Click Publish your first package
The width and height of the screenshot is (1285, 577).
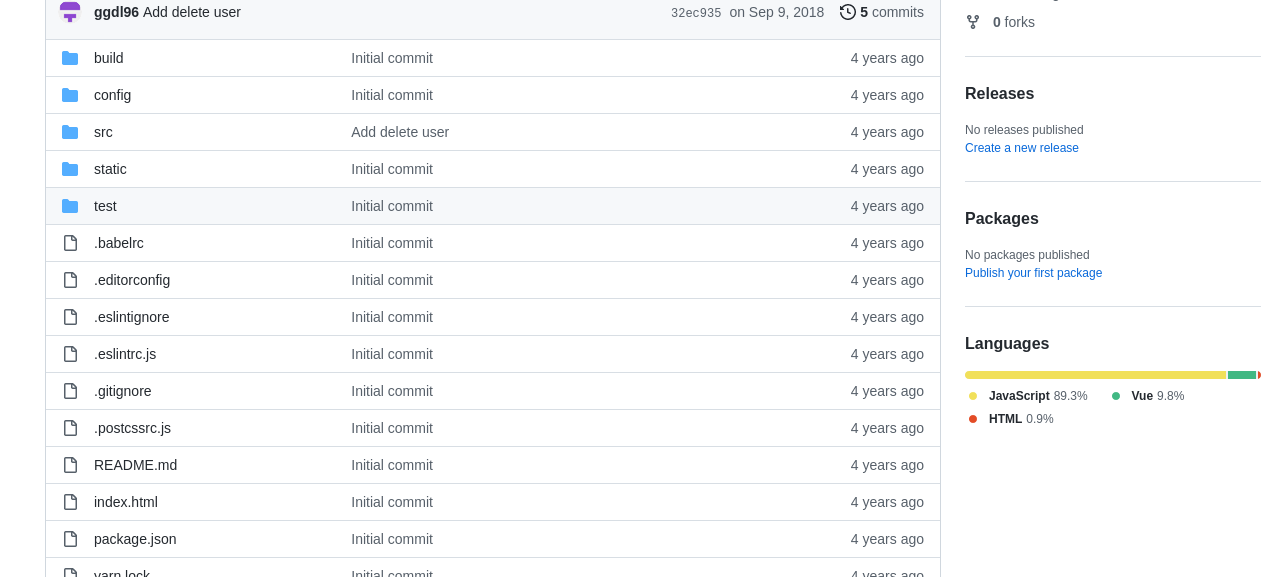(x=1033, y=273)
